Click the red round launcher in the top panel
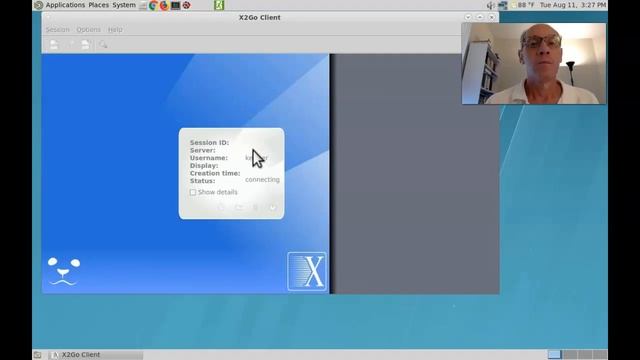Viewport: 640px width, 360px height. pyautogui.click(x=186, y=5)
